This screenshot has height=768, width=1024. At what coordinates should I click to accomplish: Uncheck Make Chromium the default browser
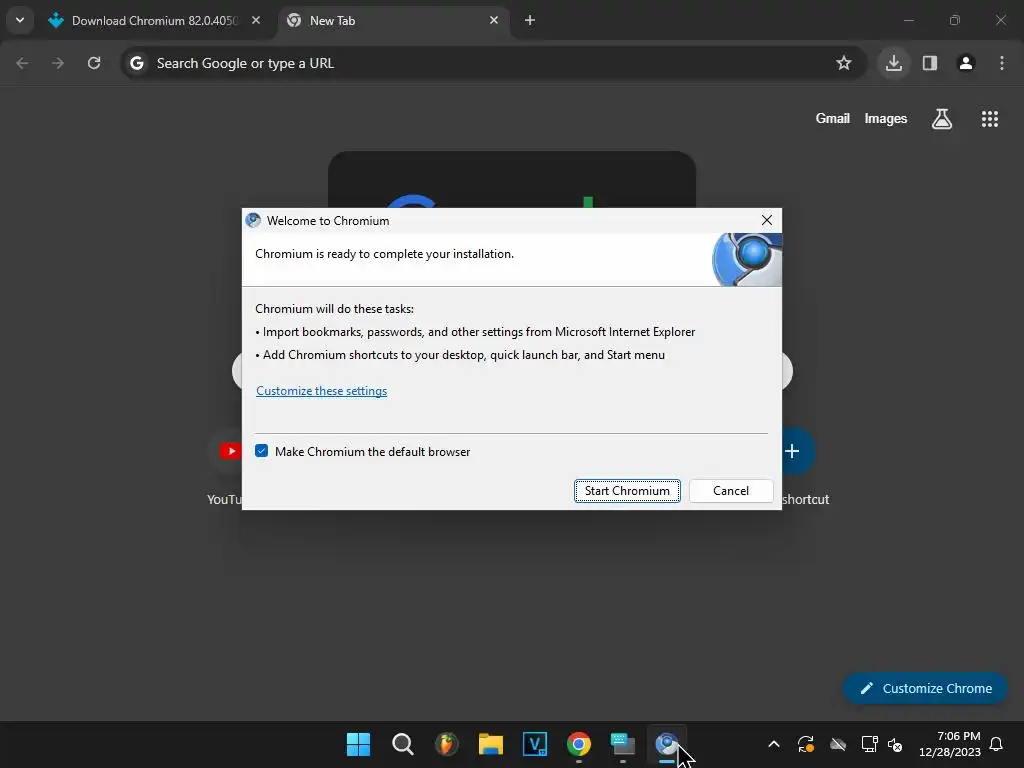coord(261,451)
